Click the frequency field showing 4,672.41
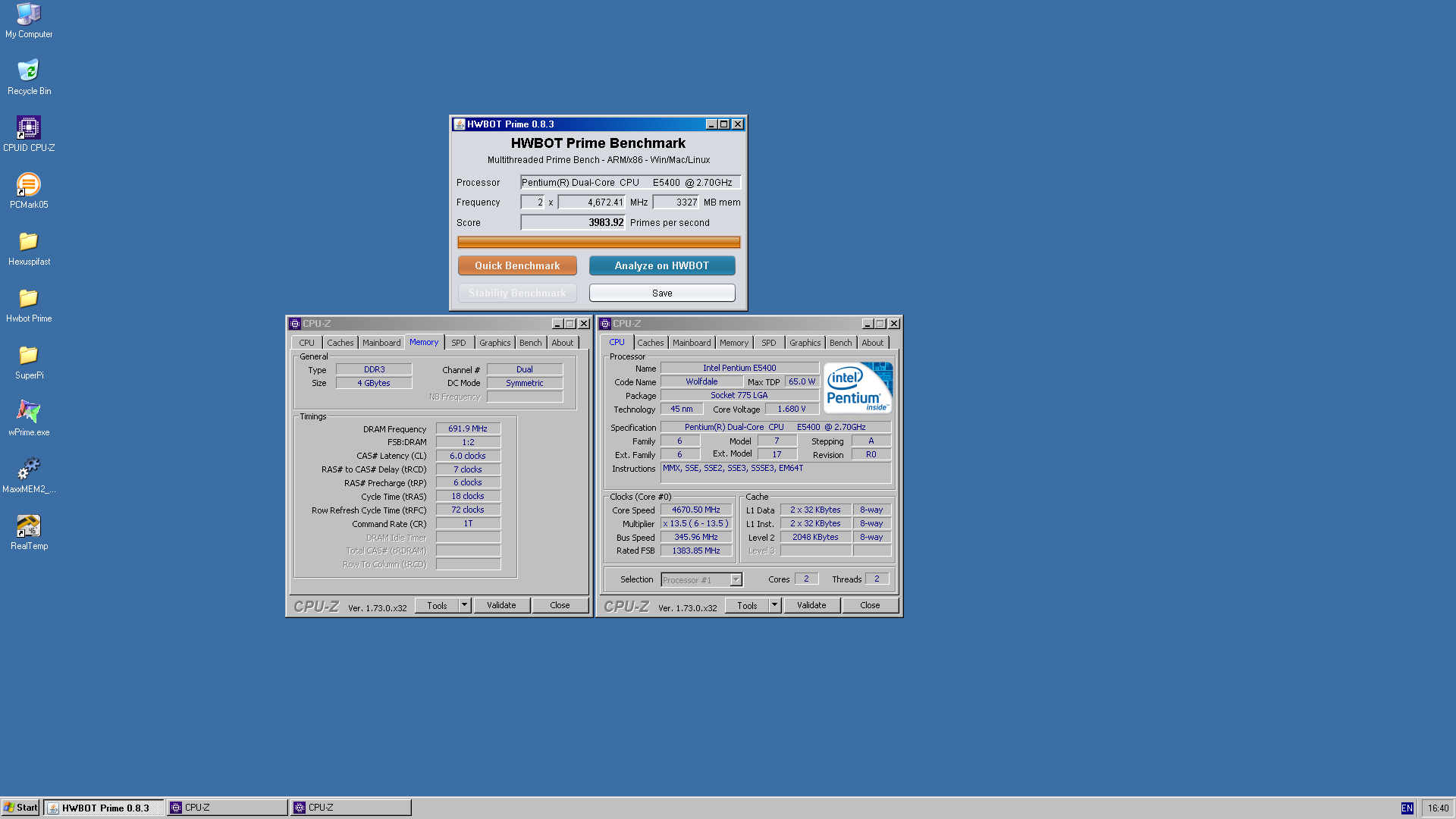1456x819 pixels. pos(591,202)
